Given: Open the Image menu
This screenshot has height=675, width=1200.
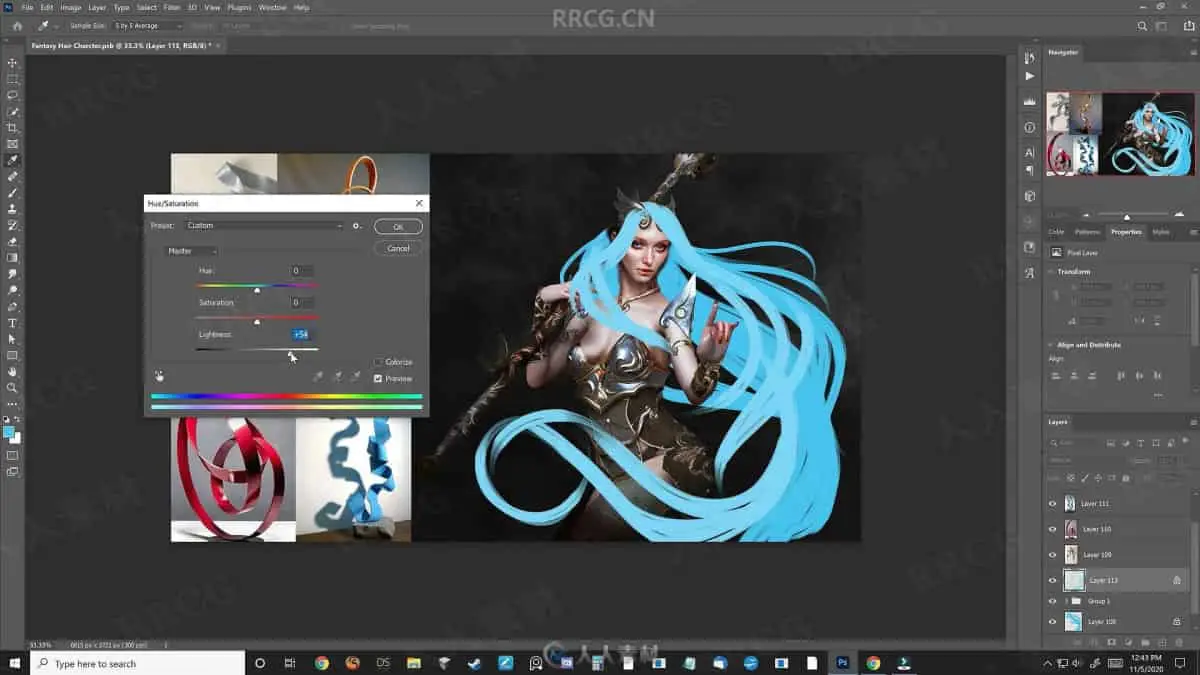Looking at the screenshot, I should point(70,7).
